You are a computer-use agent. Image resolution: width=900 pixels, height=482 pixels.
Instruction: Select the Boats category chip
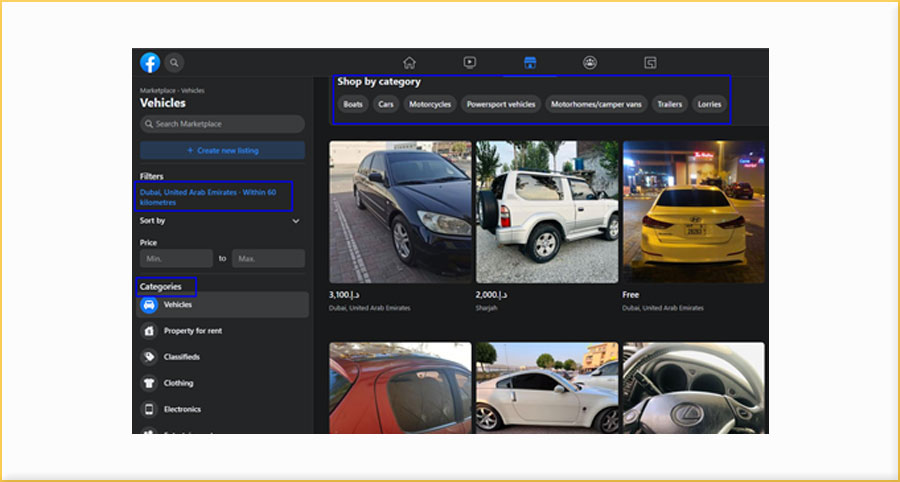point(353,104)
